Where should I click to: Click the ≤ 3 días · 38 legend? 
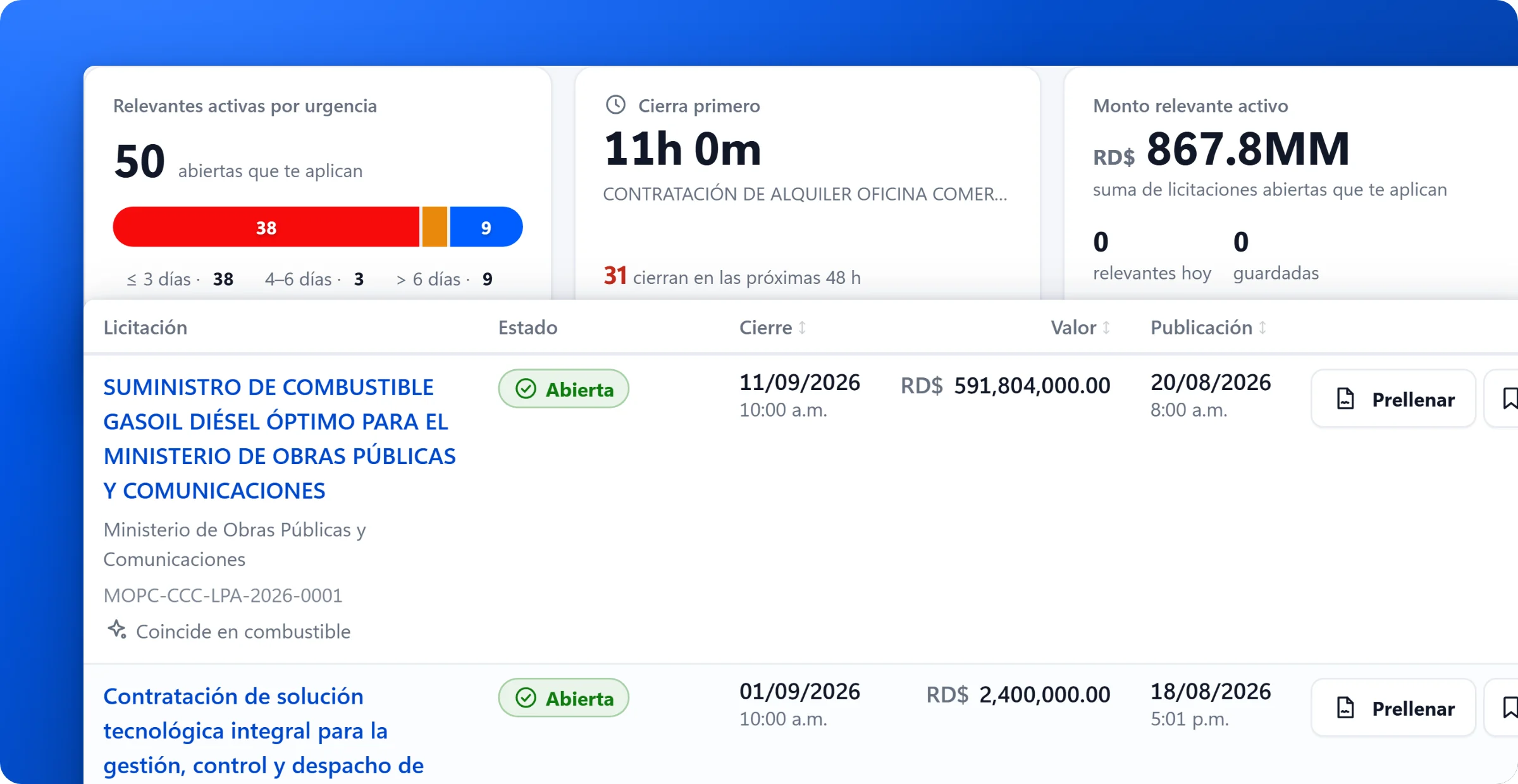[x=180, y=279]
